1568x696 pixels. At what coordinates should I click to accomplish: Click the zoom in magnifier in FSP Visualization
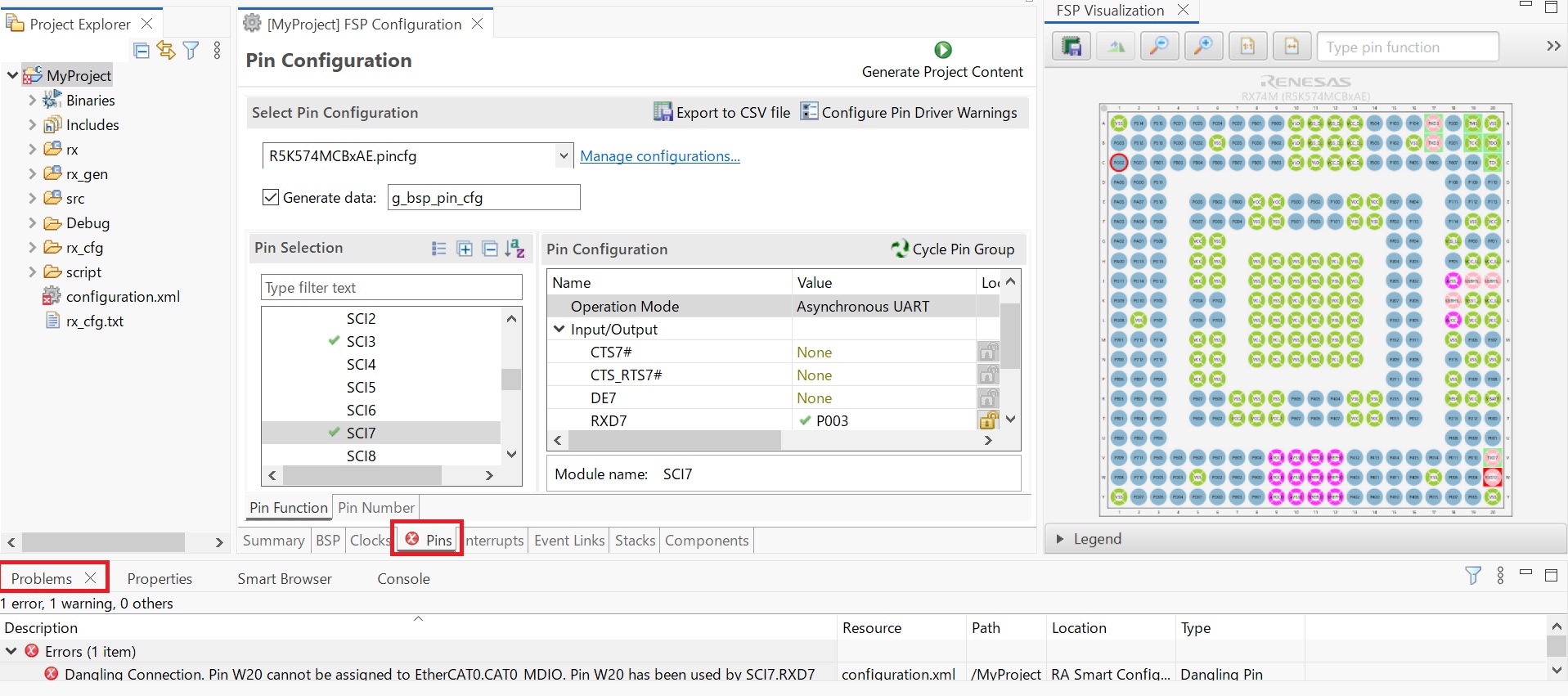click(x=1202, y=47)
